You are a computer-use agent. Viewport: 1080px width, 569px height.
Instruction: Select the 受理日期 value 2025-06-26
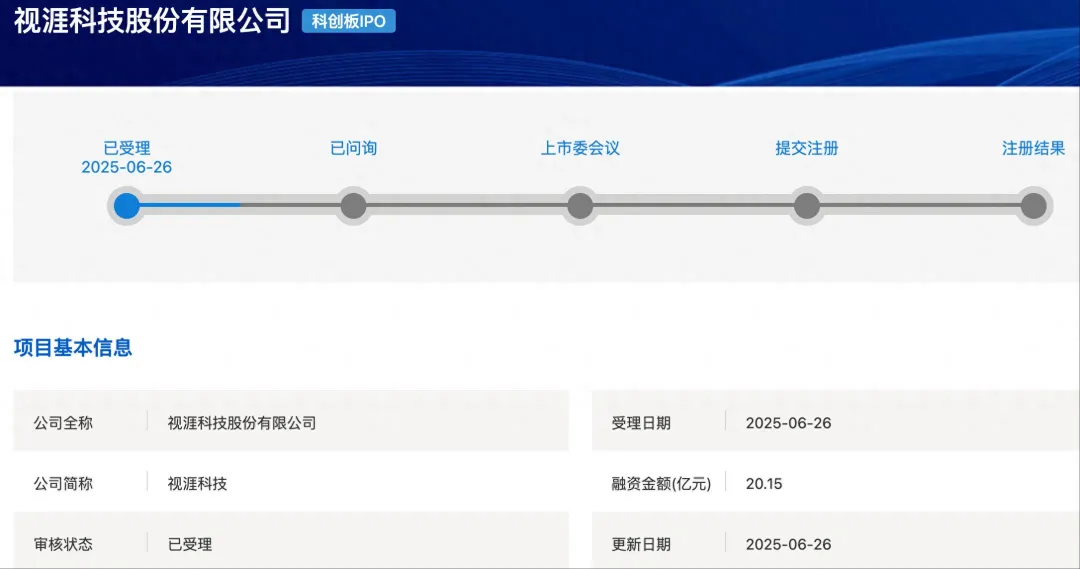(789, 423)
